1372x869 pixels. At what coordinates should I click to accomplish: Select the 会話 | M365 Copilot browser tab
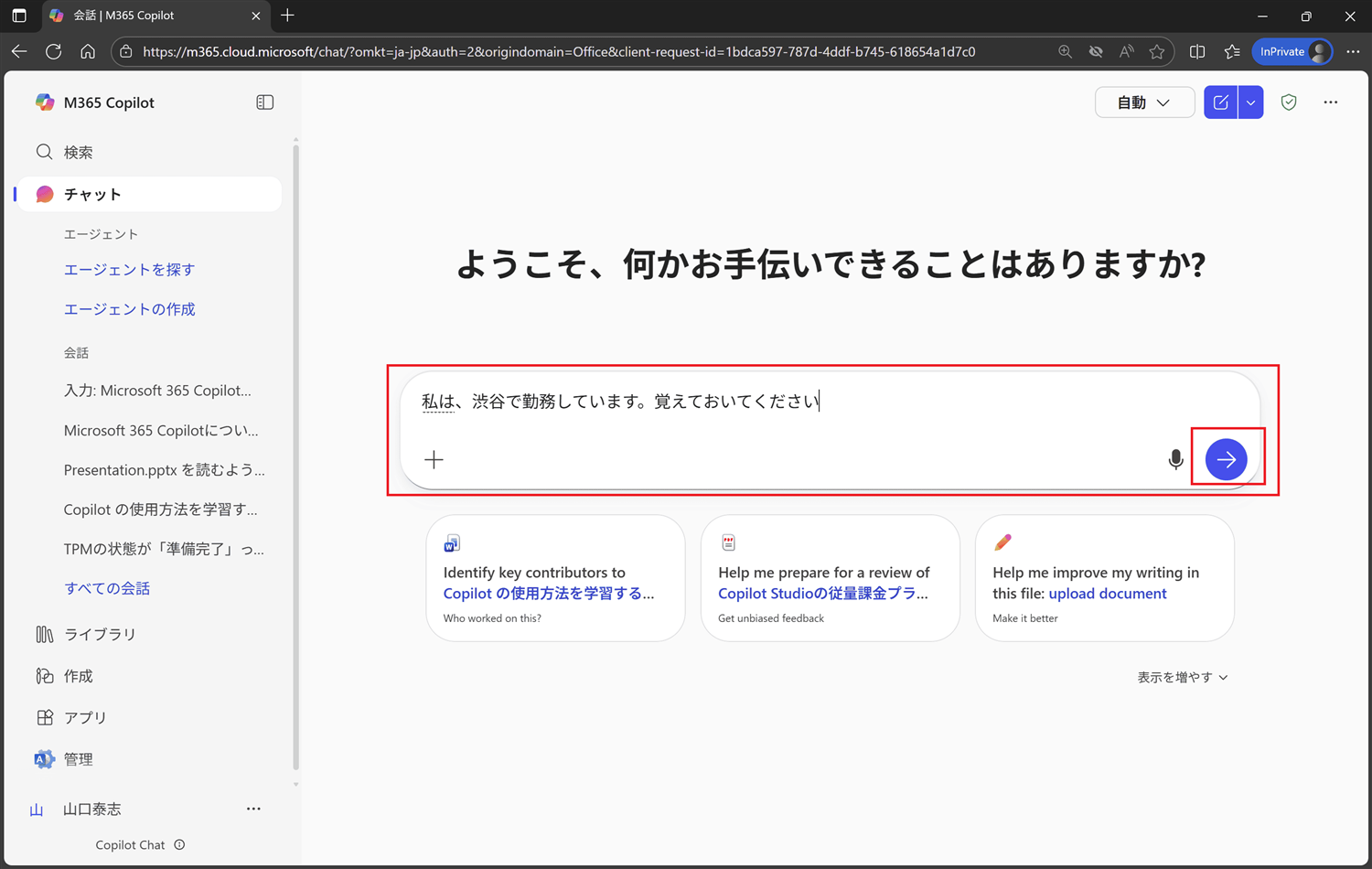[155, 16]
